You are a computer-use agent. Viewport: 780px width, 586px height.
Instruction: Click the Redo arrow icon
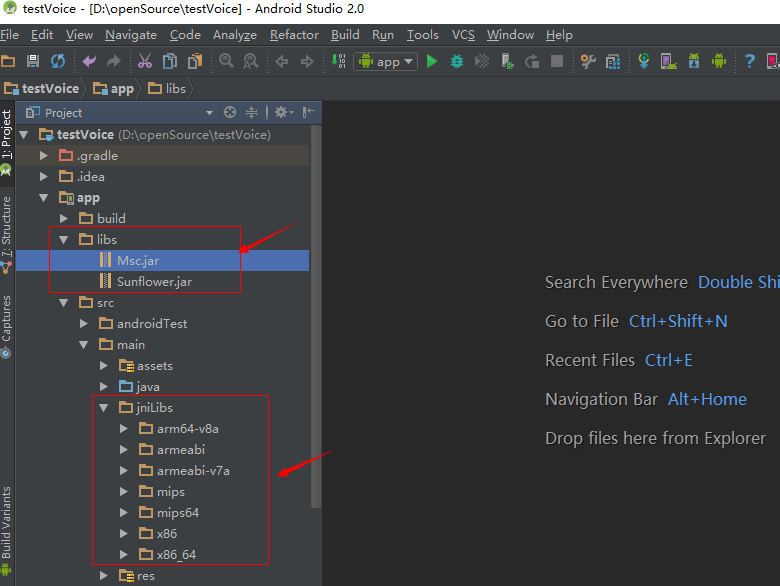114,62
